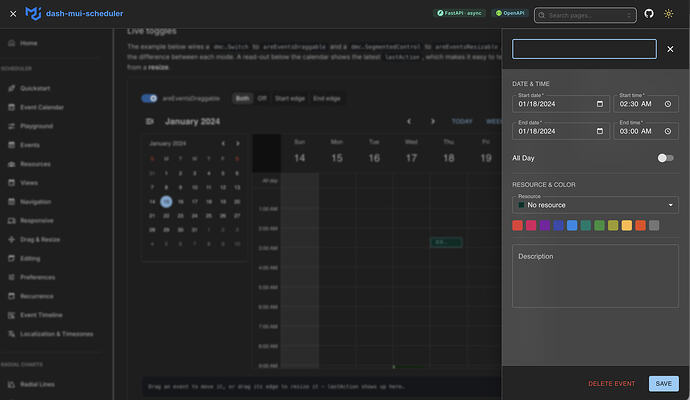Open the Start date calendar picker icon

click(x=599, y=104)
